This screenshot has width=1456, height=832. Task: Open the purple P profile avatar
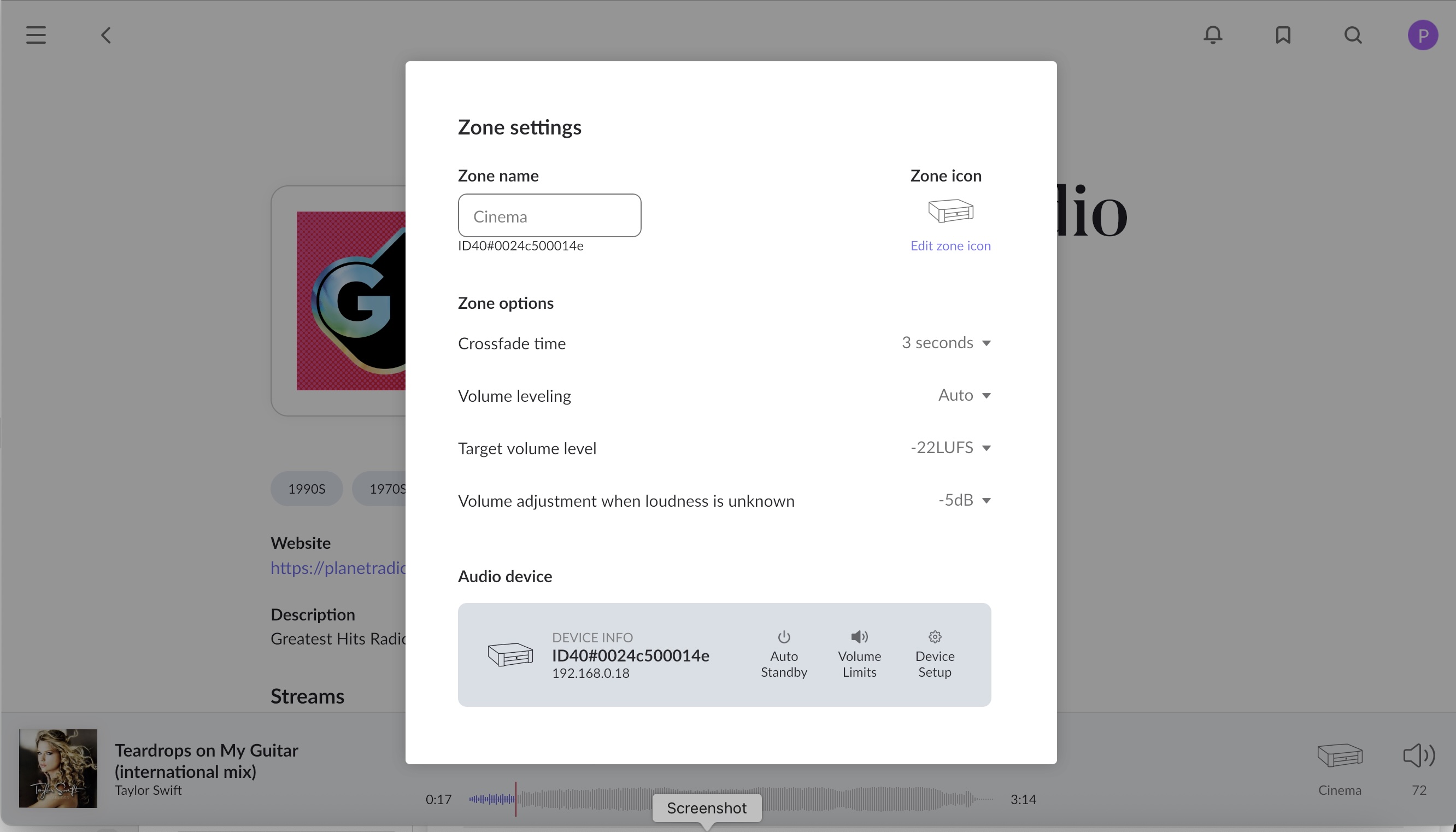pos(1422,36)
